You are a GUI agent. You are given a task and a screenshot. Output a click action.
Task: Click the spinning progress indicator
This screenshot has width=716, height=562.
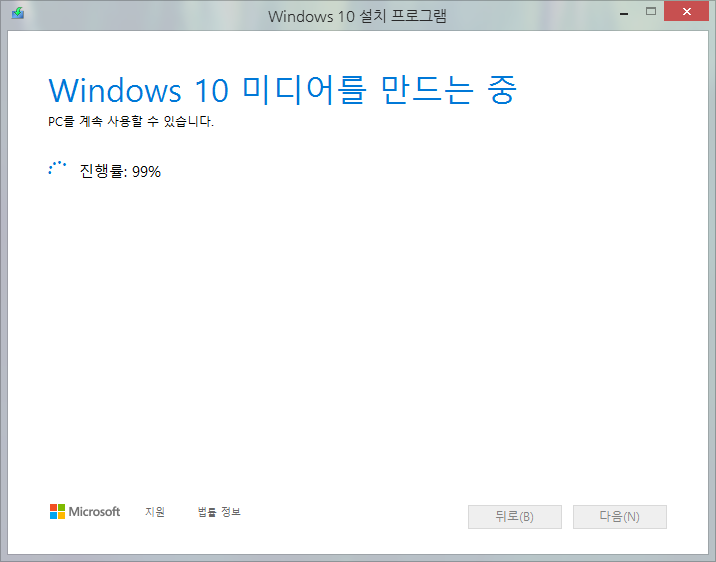(x=57, y=168)
